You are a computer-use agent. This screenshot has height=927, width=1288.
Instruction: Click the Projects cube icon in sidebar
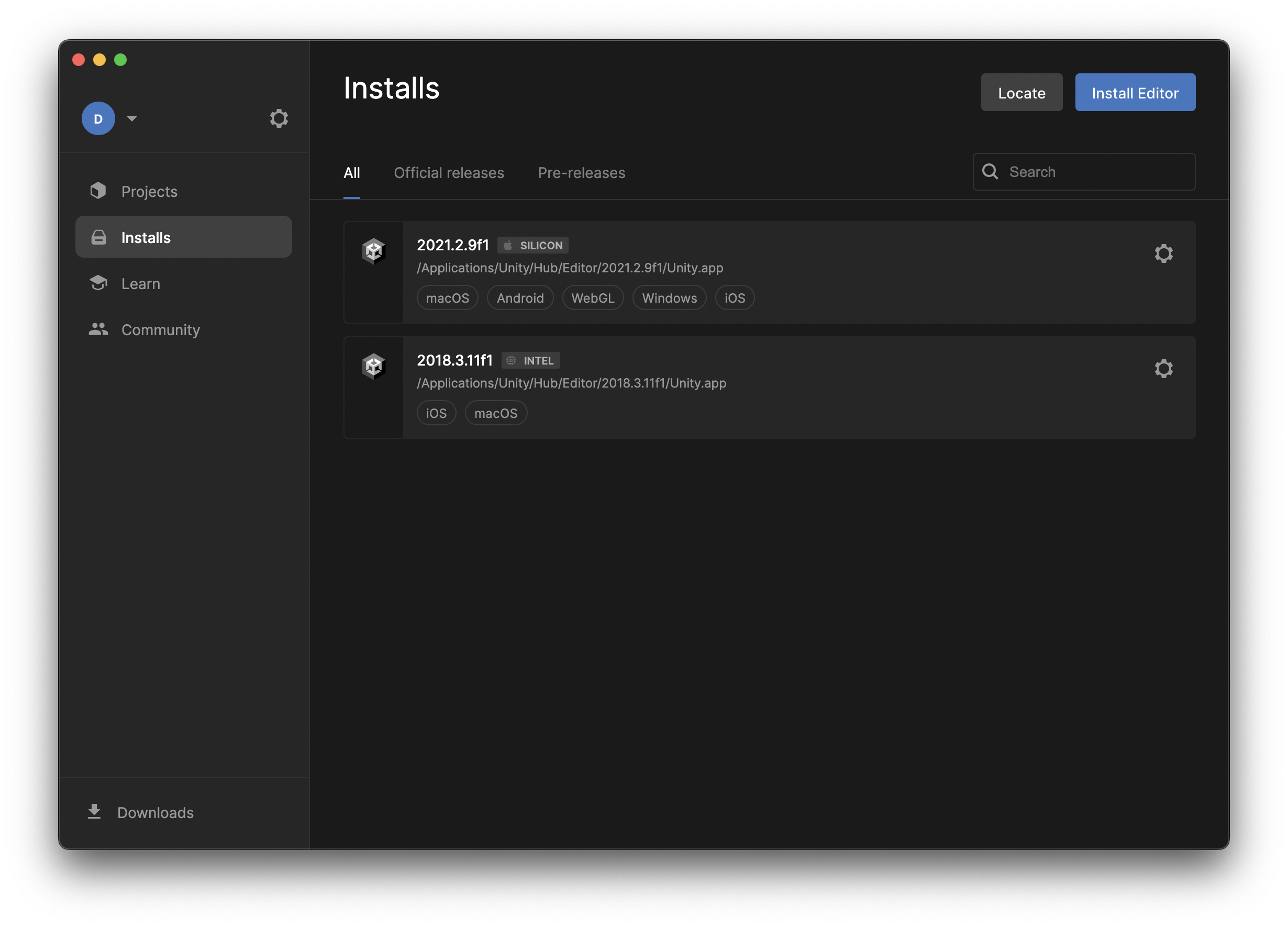point(98,191)
